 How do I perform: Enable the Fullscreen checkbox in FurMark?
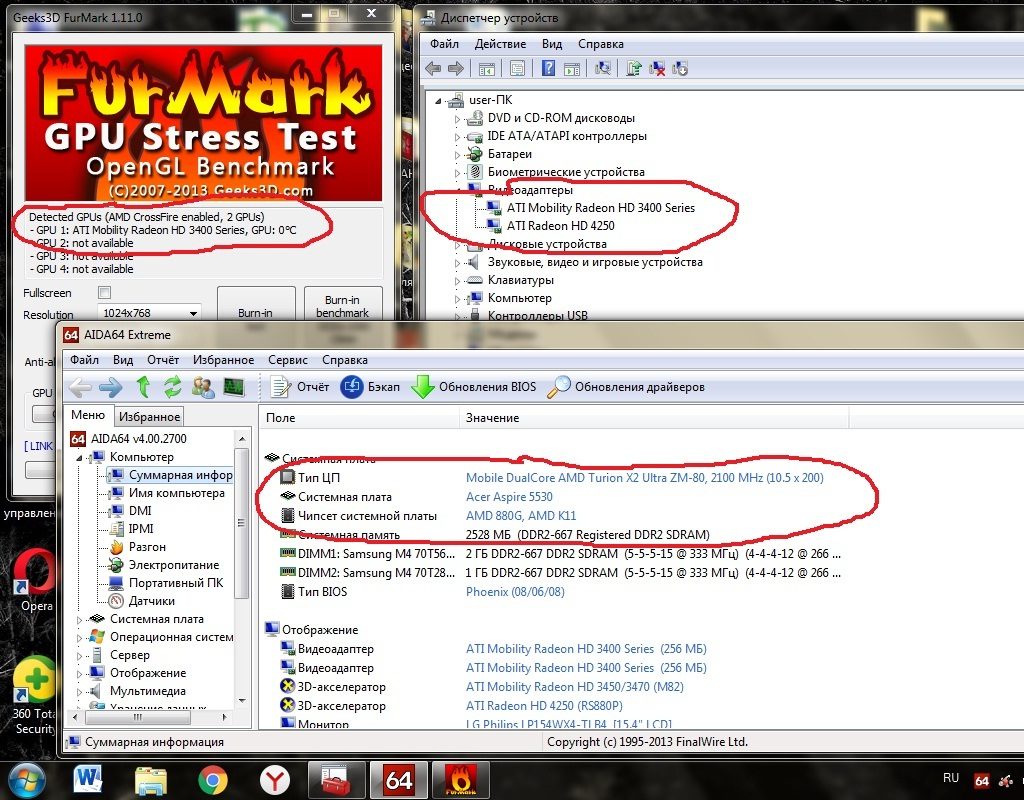click(x=104, y=293)
